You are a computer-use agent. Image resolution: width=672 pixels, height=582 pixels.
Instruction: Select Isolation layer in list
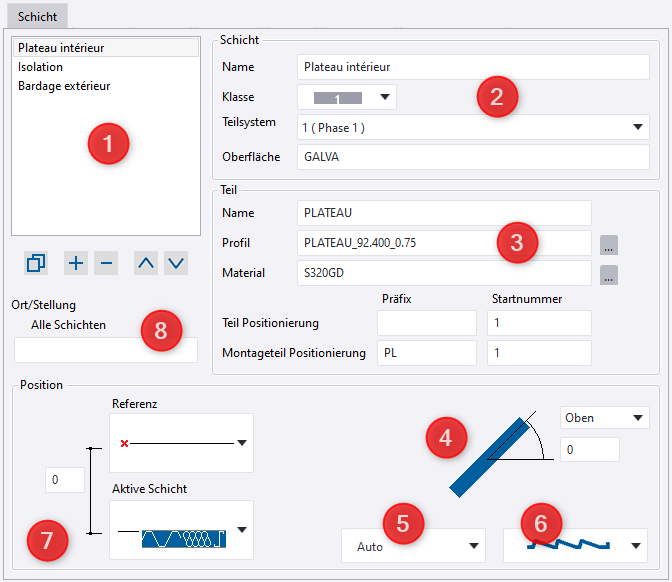[x=40, y=67]
